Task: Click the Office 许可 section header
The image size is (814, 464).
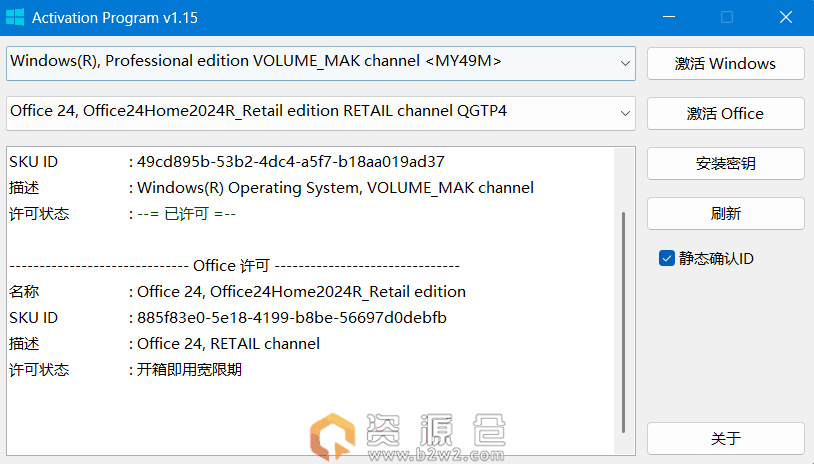Action: pyautogui.click(x=232, y=266)
